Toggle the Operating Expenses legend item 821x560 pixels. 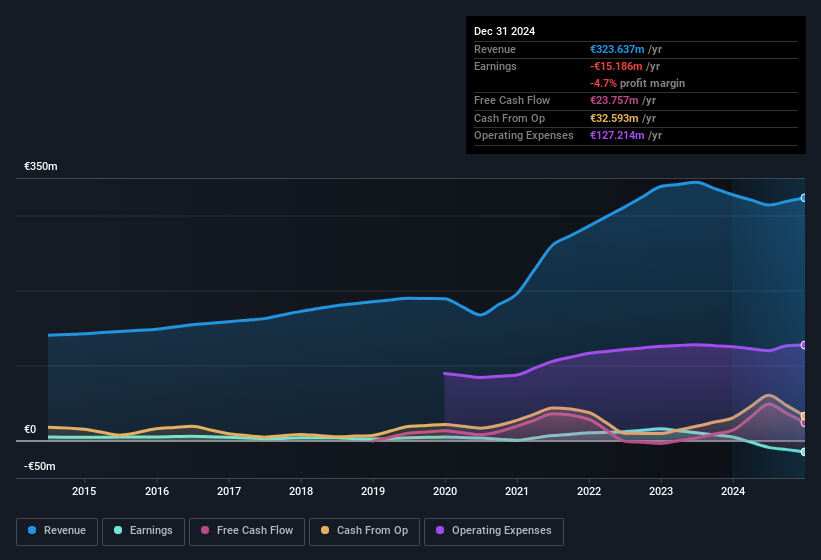(494, 531)
